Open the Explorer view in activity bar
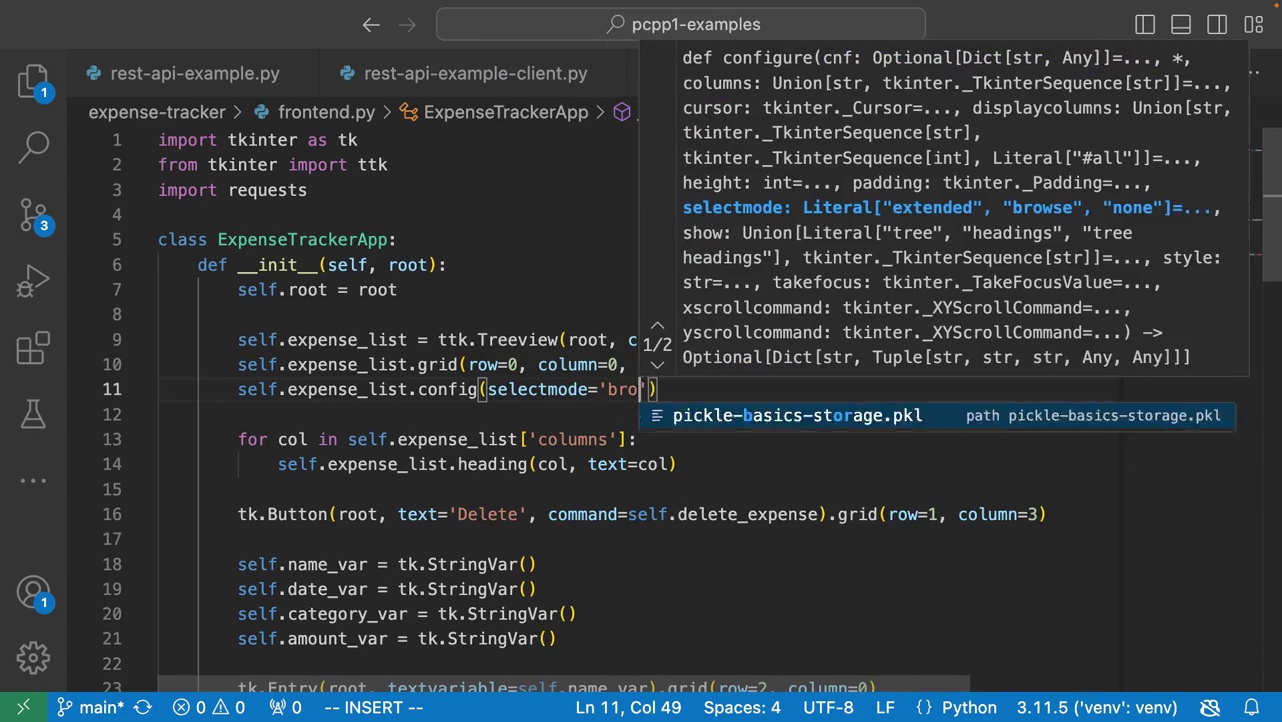The height and width of the screenshot is (722, 1282). pos(33,80)
